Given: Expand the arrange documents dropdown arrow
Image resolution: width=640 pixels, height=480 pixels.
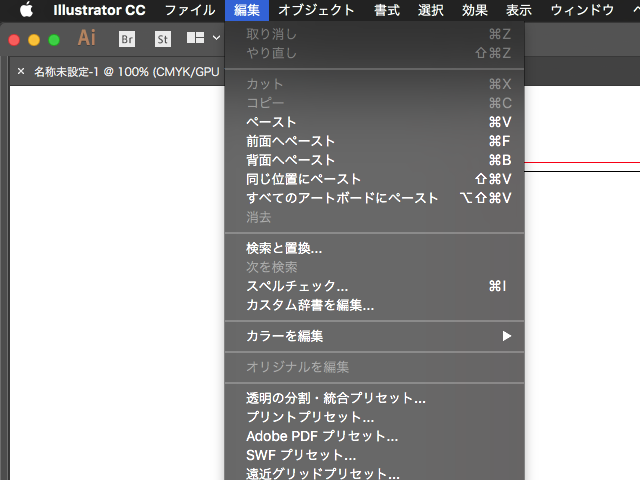Looking at the screenshot, I should point(216,38).
